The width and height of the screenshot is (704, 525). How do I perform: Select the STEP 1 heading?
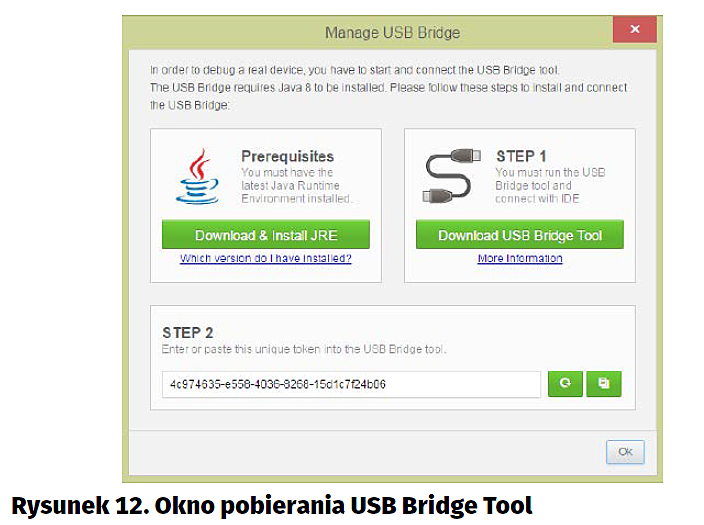[521, 156]
